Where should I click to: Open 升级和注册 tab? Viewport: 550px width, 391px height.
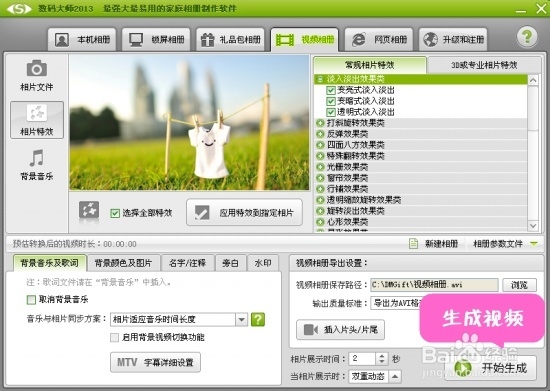click(453, 39)
